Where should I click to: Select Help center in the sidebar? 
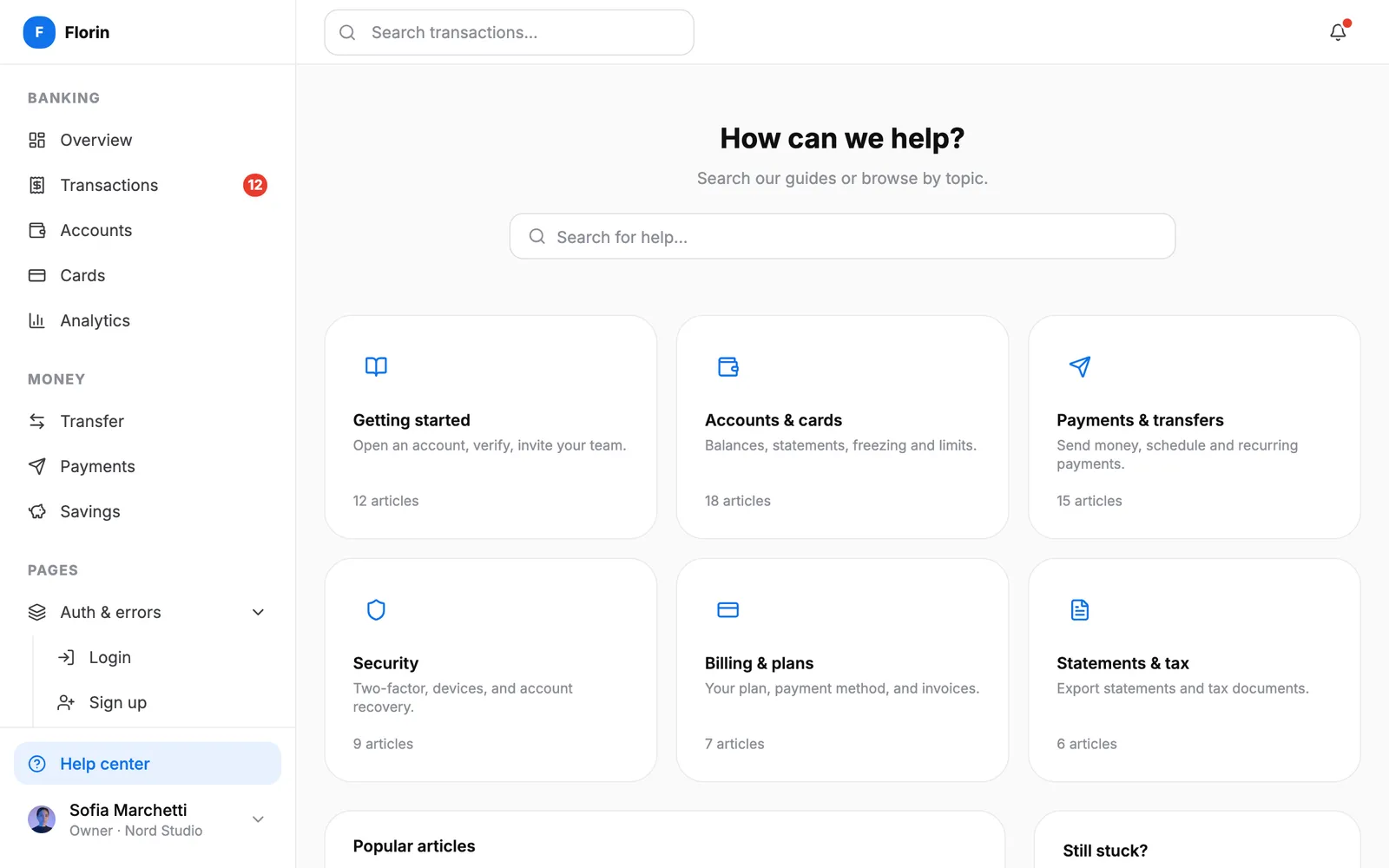click(x=148, y=764)
